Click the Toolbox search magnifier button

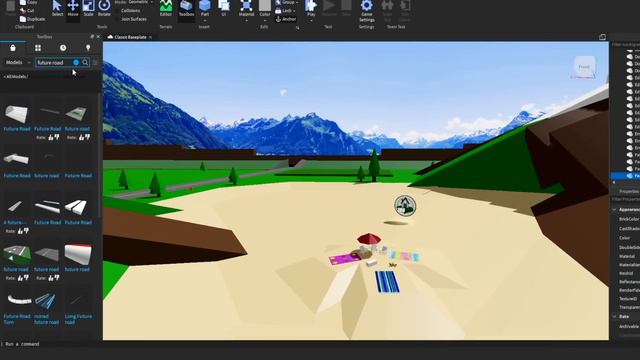point(85,62)
